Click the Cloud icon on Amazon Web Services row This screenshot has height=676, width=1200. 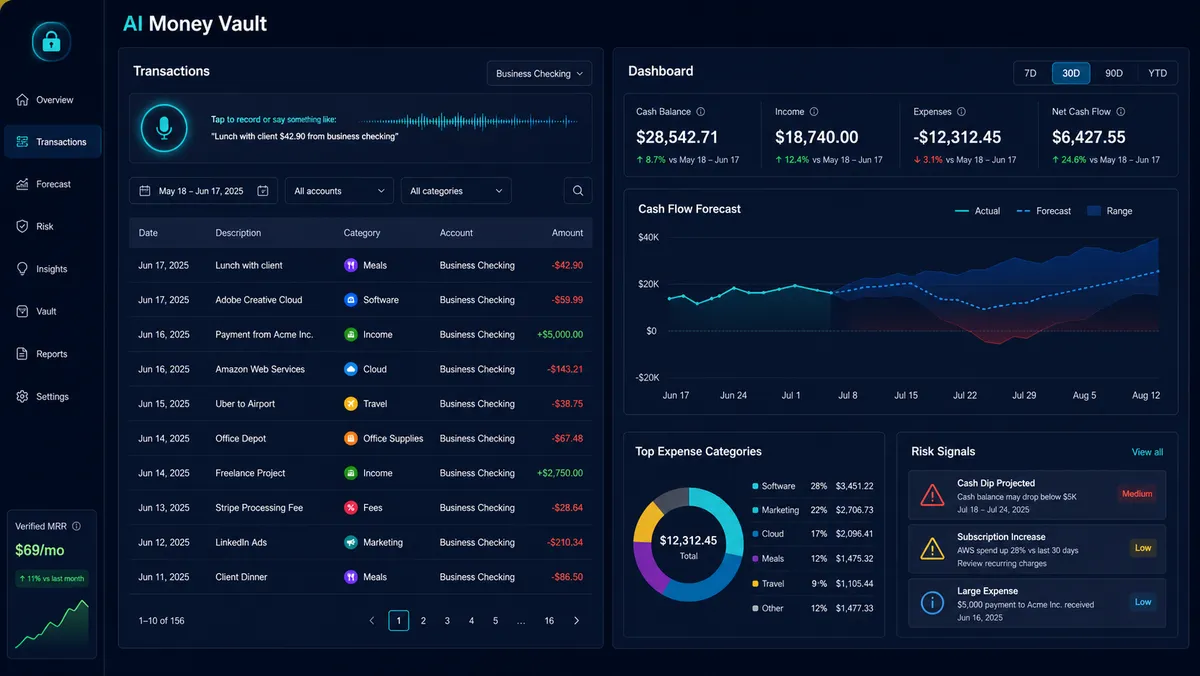tap(351, 369)
